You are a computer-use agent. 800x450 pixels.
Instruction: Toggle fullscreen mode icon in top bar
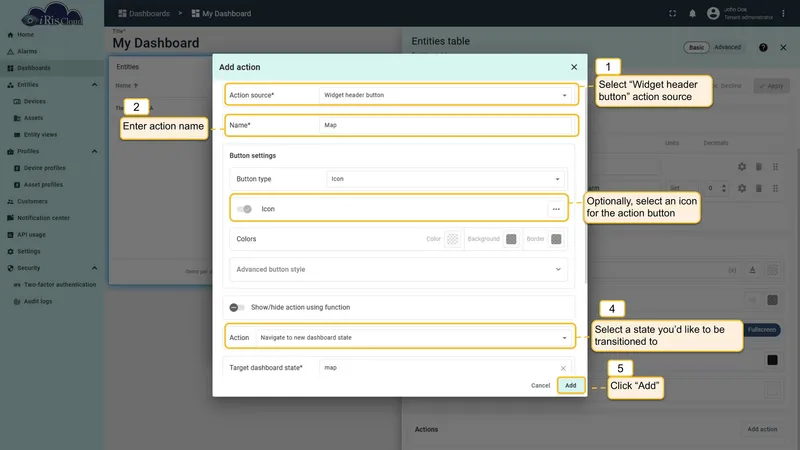[x=672, y=14]
